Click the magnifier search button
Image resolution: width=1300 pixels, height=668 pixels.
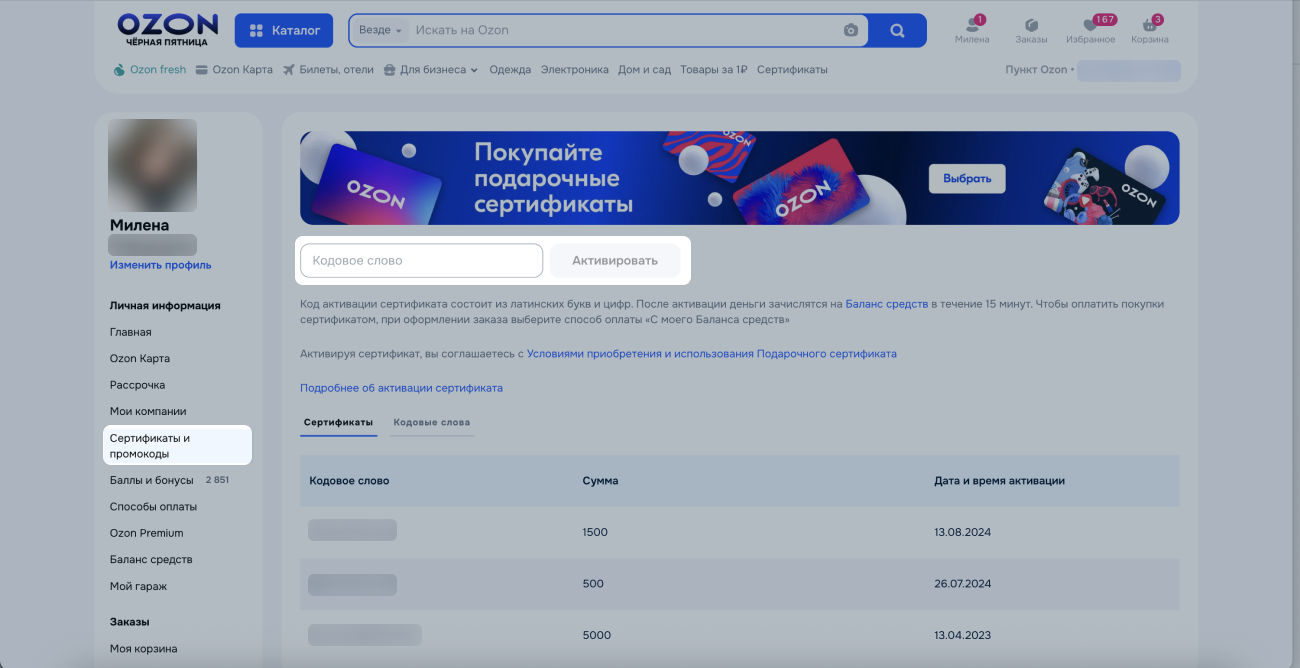pos(897,30)
